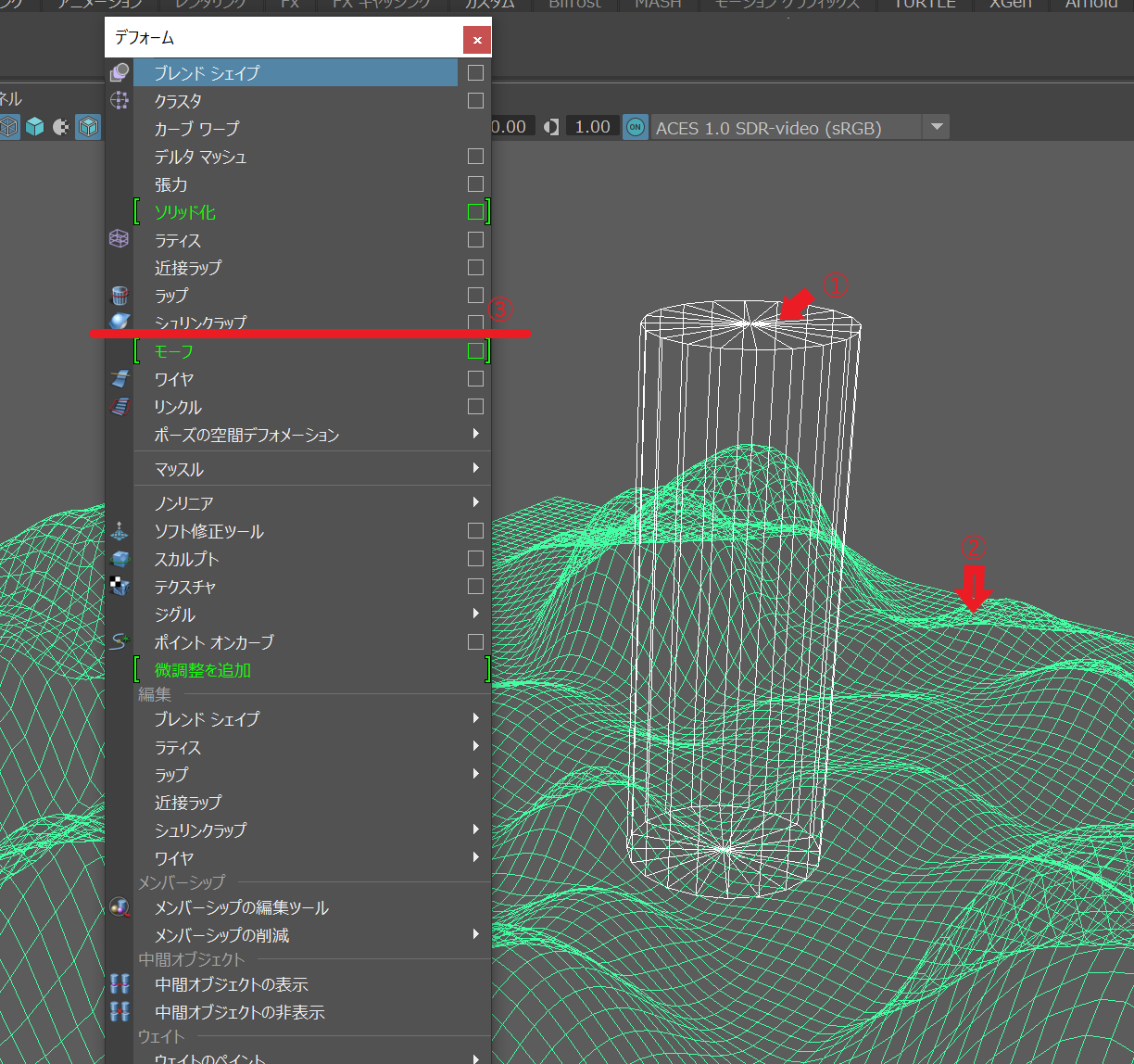Open the ACES 1.0 SDR-video dropdown
1134x1064 pixels.
coord(936,127)
